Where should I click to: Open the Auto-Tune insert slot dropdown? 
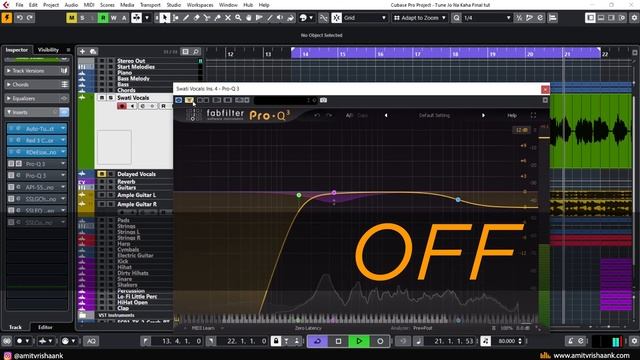click(x=63, y=129)
